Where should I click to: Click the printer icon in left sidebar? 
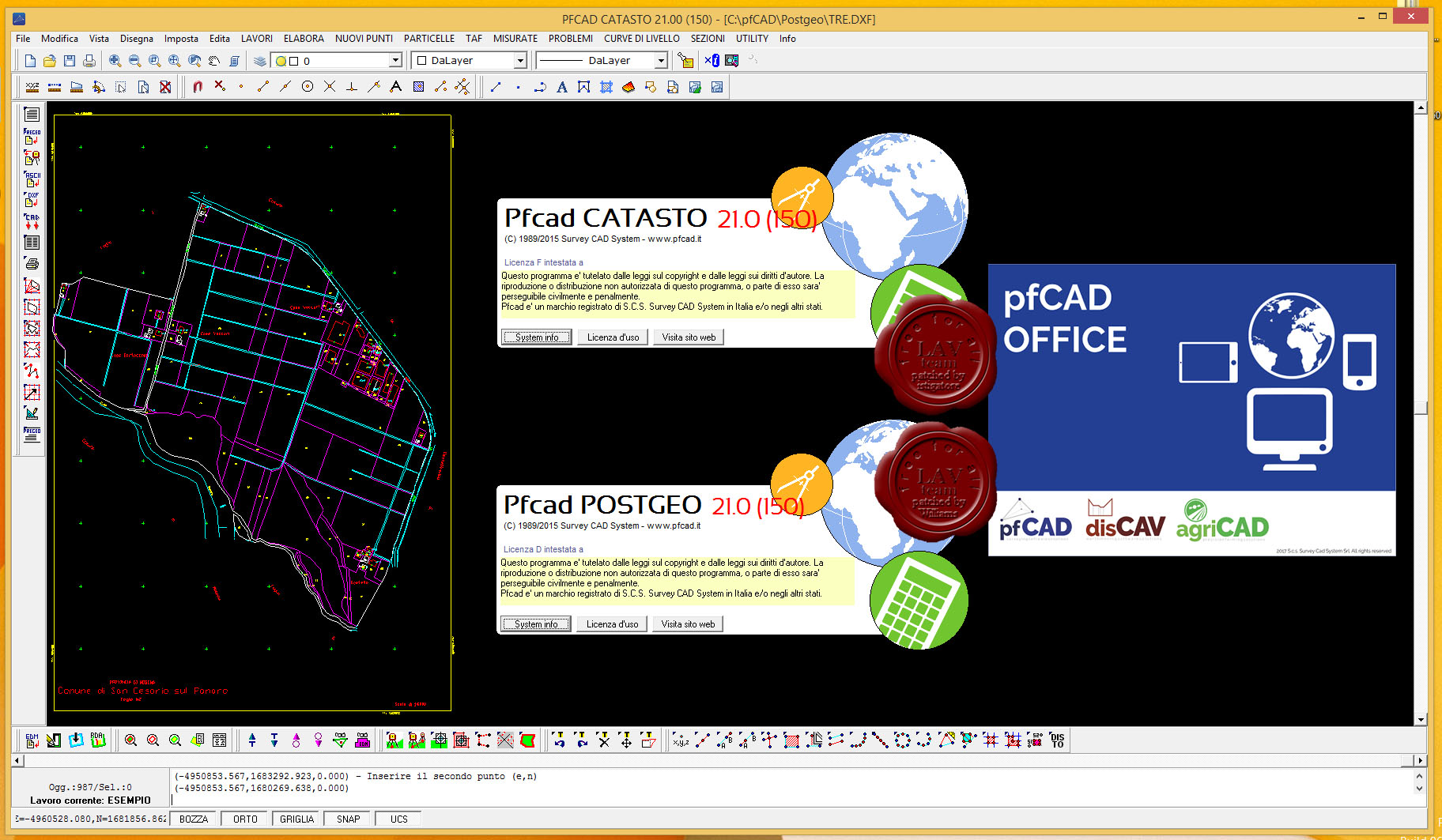32,264
